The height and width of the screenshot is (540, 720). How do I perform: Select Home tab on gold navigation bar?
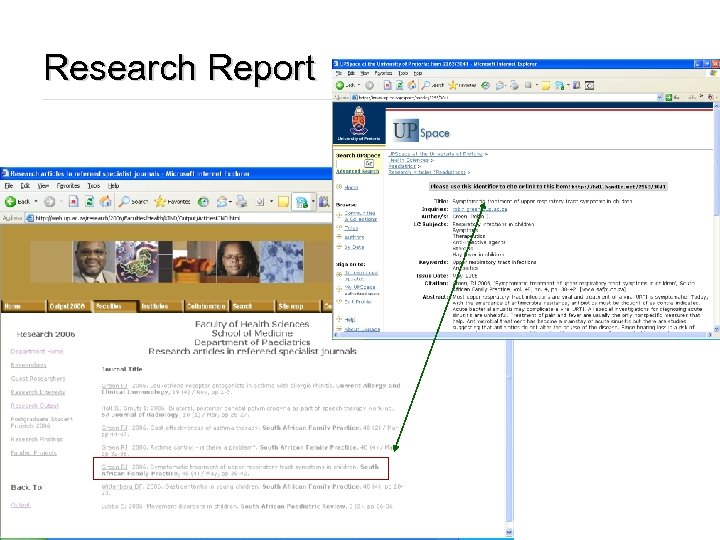23,306
